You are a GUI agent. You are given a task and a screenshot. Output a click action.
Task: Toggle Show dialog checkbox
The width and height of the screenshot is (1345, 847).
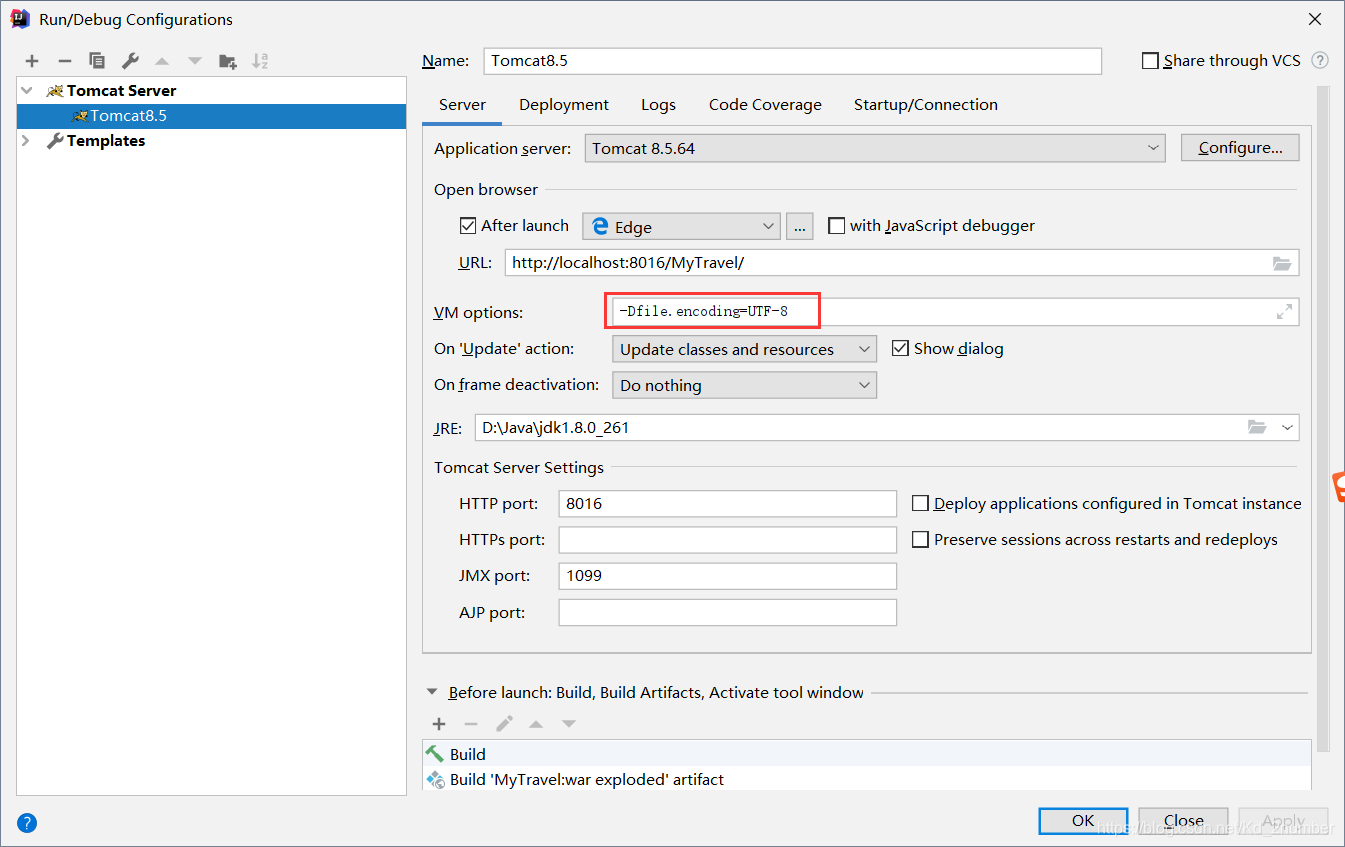899,348
